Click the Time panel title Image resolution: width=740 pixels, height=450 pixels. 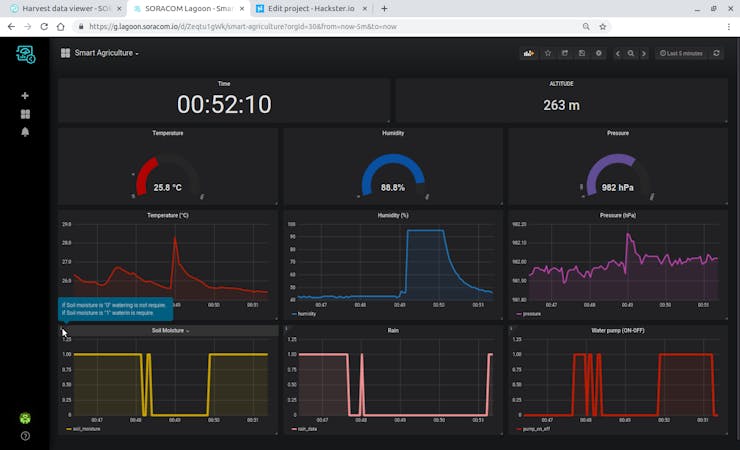coord(224,83)
